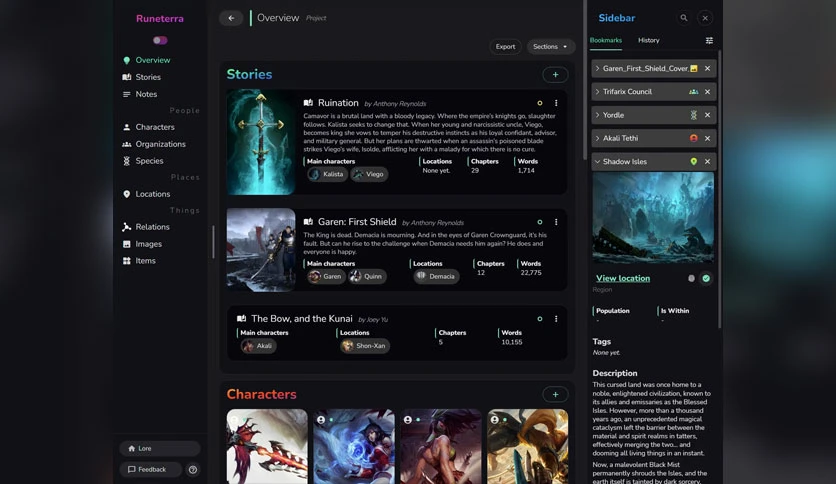Open Notes in the left navigation
The width and height of the screenshot is (836, 484).
[146, 94]
